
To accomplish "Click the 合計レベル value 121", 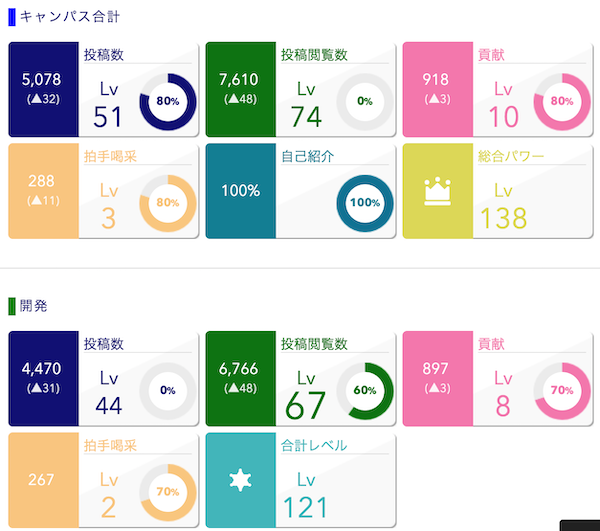I will 305,506.
